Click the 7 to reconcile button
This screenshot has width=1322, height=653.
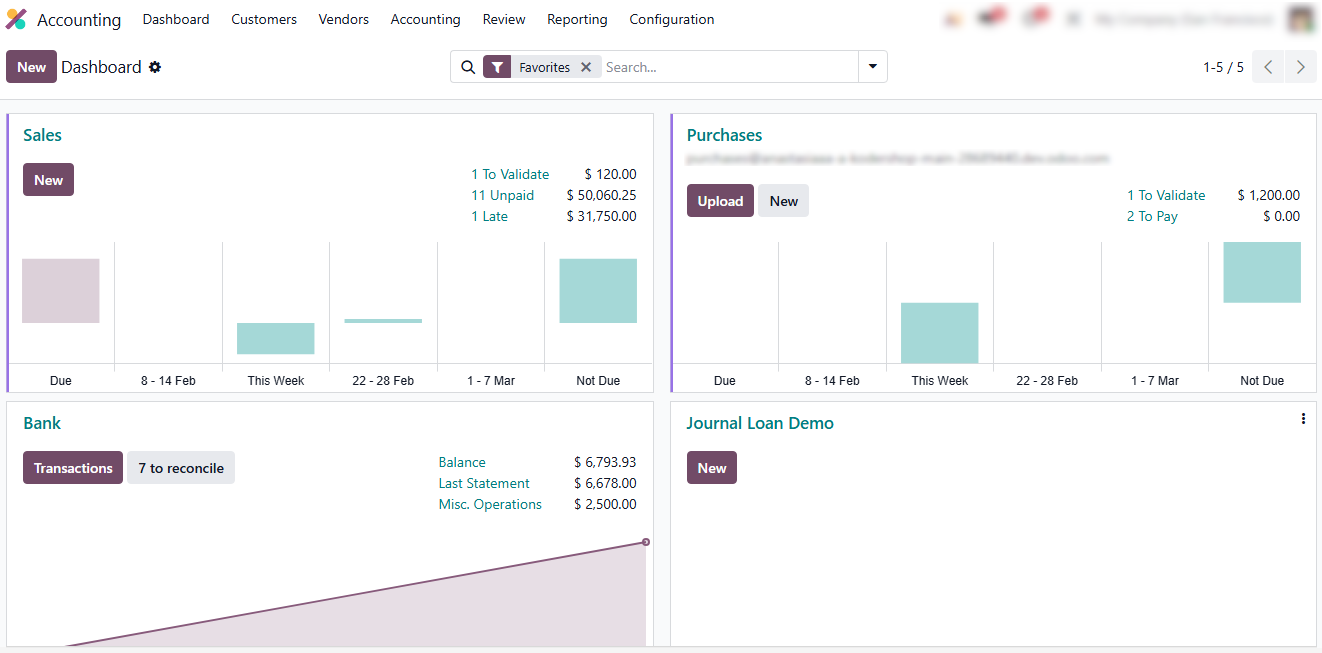click(181, 468)
